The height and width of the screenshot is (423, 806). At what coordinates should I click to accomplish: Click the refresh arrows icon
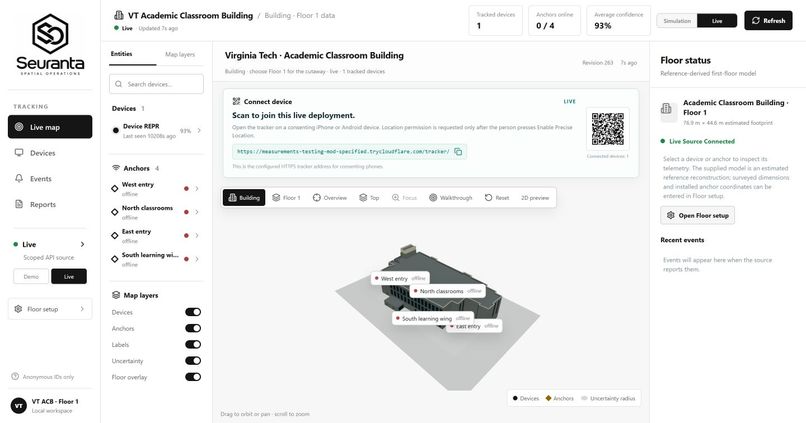tap(756, 21)
